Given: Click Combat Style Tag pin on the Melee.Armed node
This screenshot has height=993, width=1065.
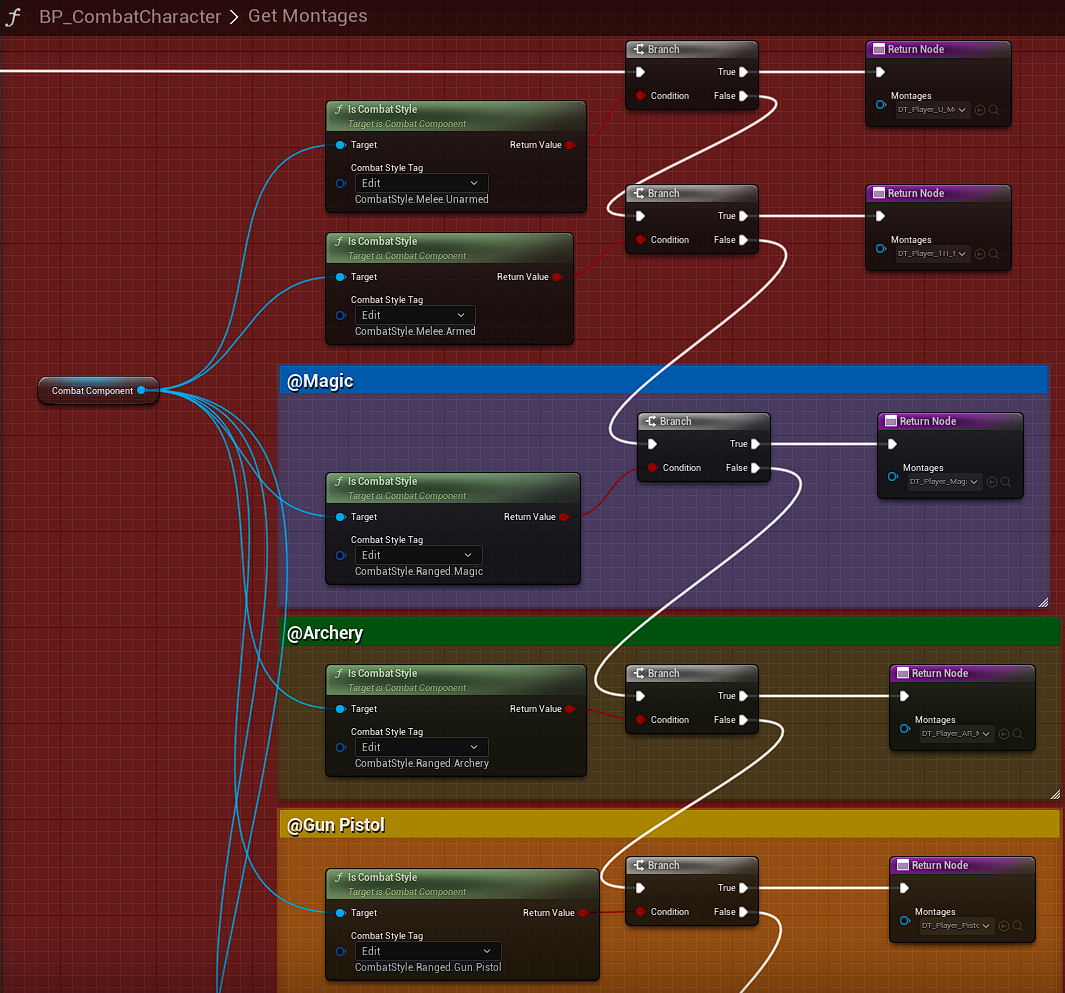Looking at the screenshot, I should coord(341,315).
